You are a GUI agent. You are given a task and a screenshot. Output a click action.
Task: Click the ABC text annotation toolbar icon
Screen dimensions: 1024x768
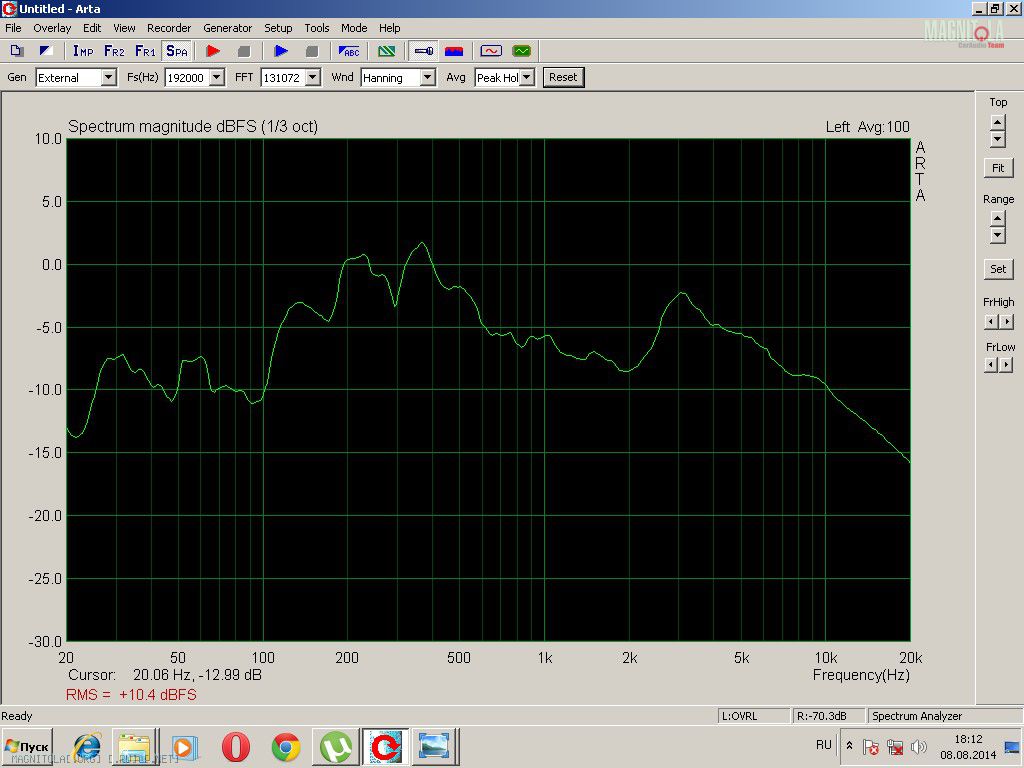click(x=349, y=51)
